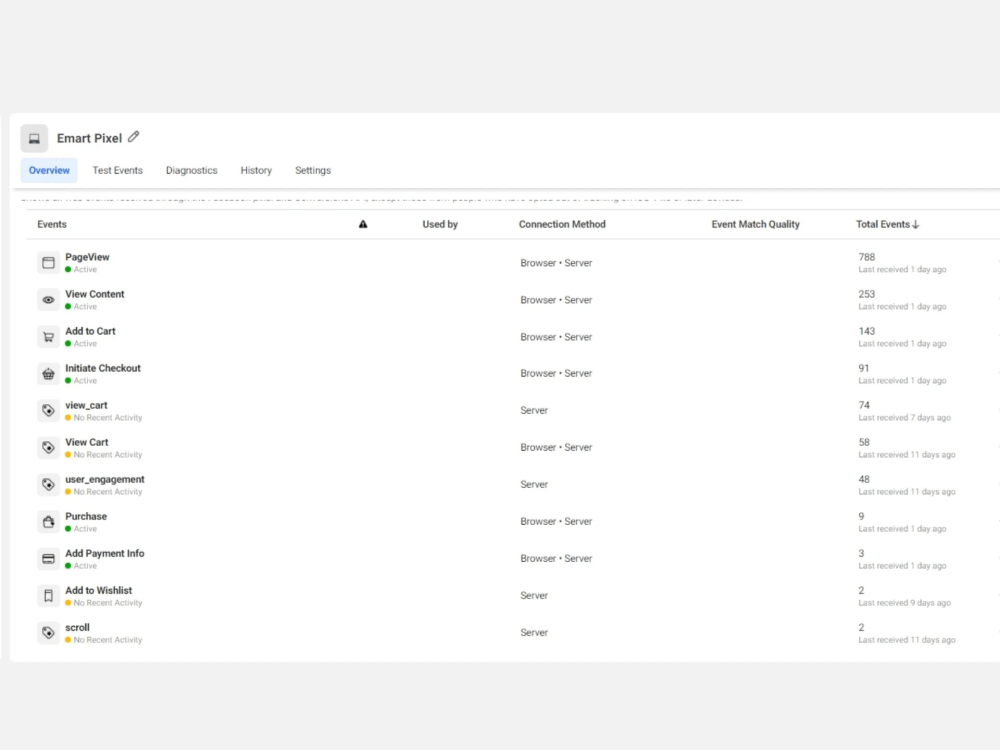Click the 143 total events value

[x=866, y=331]
